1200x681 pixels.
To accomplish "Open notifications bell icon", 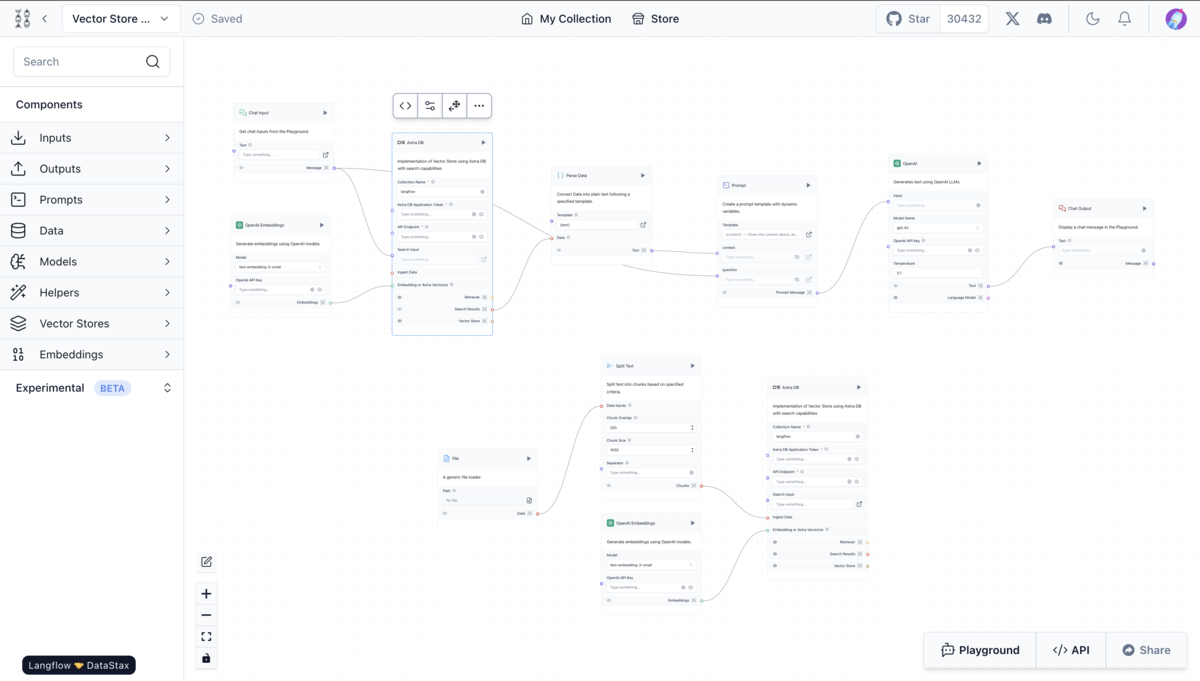I will click(1125, 19).
